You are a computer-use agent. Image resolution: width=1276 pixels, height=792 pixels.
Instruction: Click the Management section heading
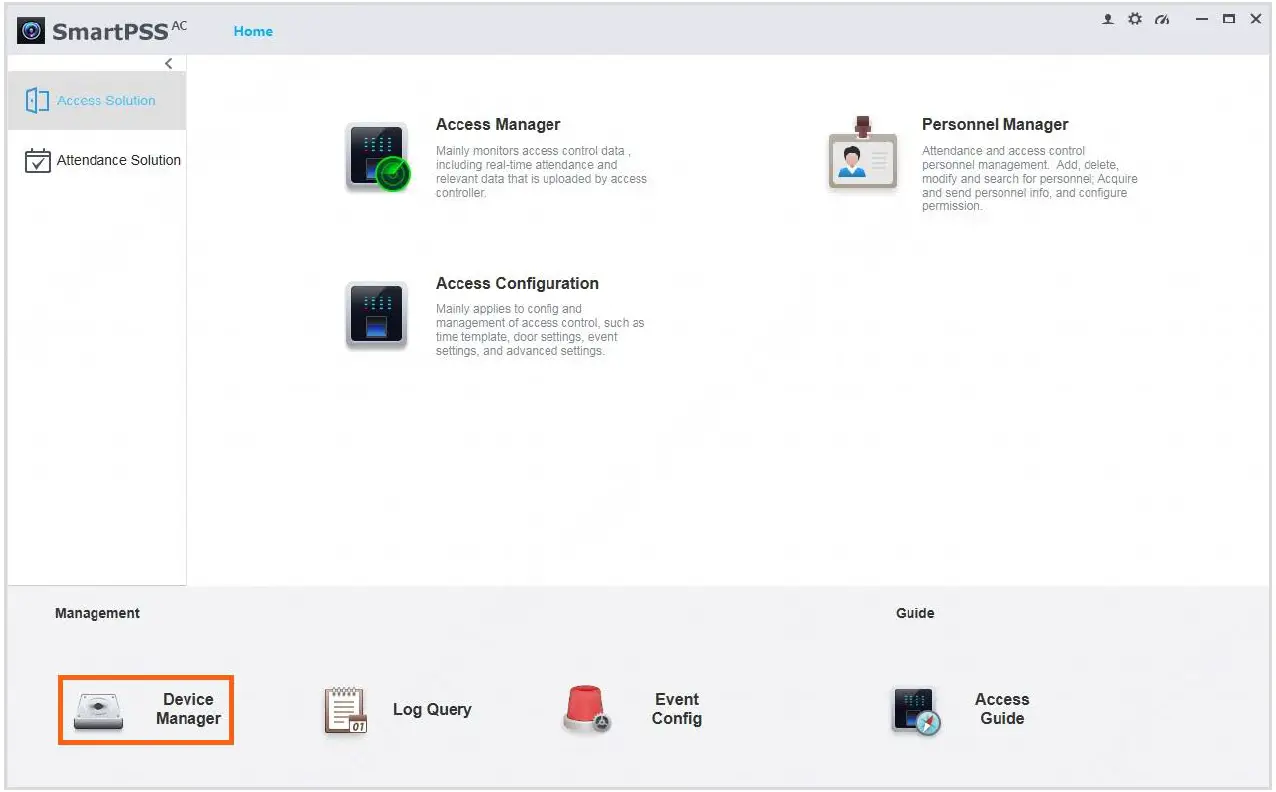point(97,613)
